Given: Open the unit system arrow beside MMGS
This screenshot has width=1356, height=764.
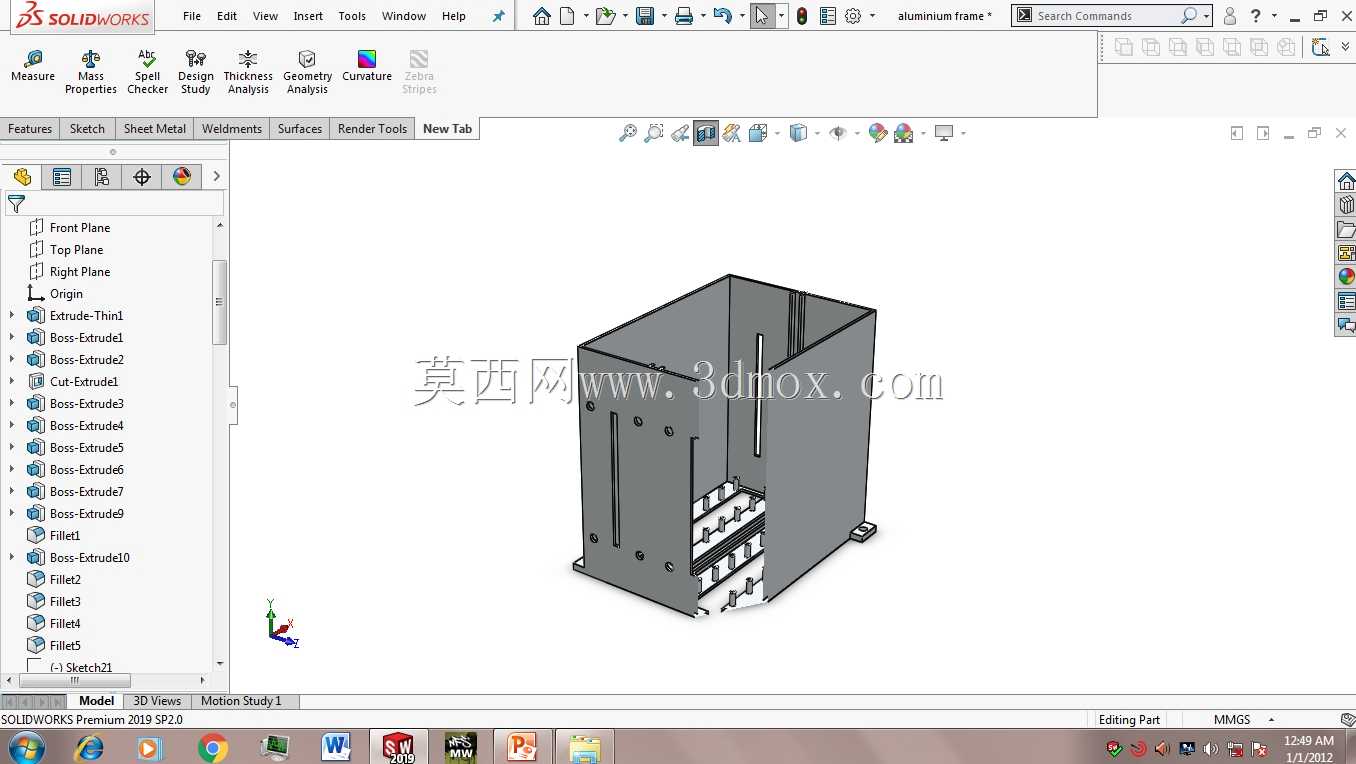Looking at the screenshot, I should click(x=1272, y=720).
